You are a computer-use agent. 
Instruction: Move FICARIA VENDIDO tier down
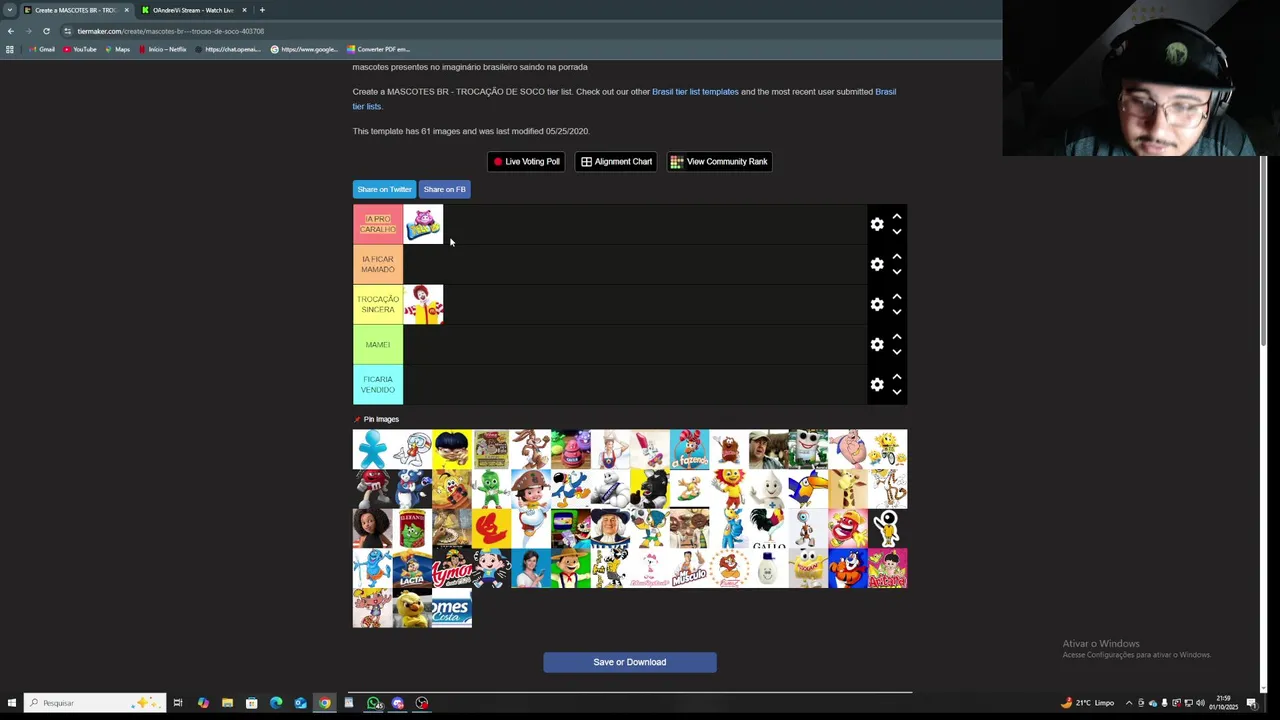click(x=897, y=392)
